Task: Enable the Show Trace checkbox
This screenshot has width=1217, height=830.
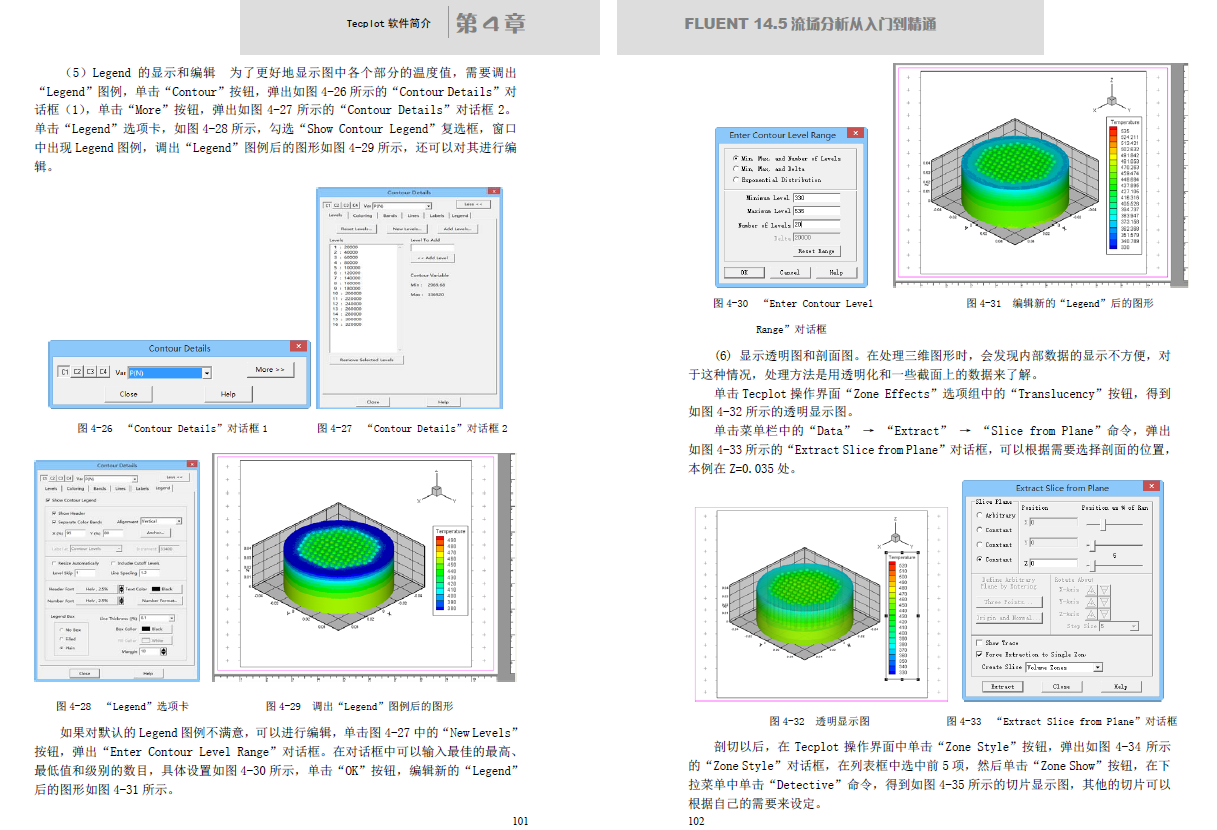Action: coord(979,642)
